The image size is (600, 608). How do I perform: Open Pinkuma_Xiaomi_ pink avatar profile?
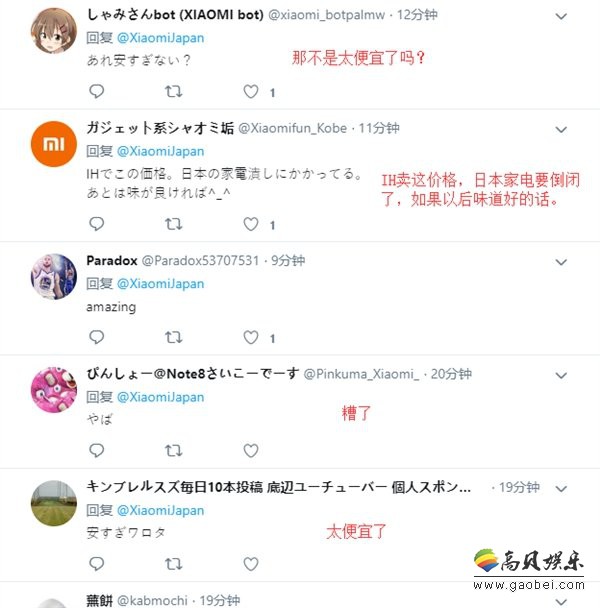(54, 390)
